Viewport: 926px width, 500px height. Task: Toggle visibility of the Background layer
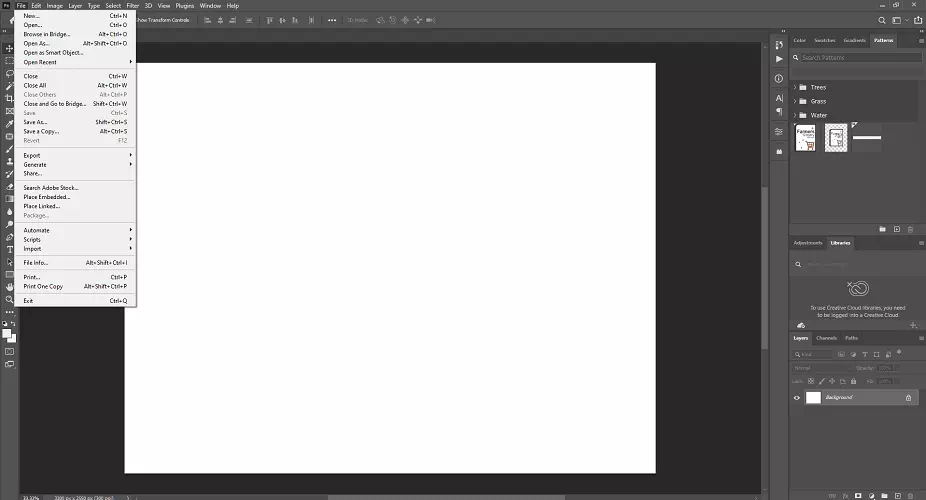[797, 398]
